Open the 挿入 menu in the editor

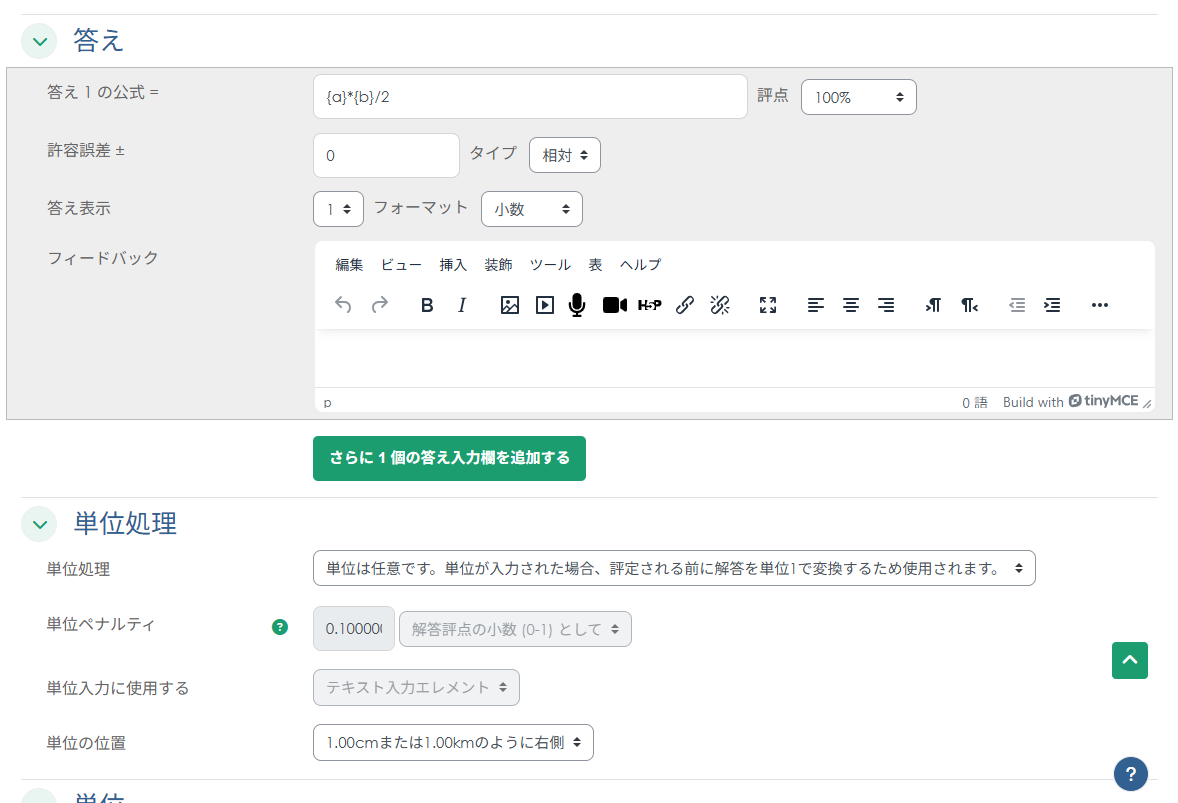point(453,265)
